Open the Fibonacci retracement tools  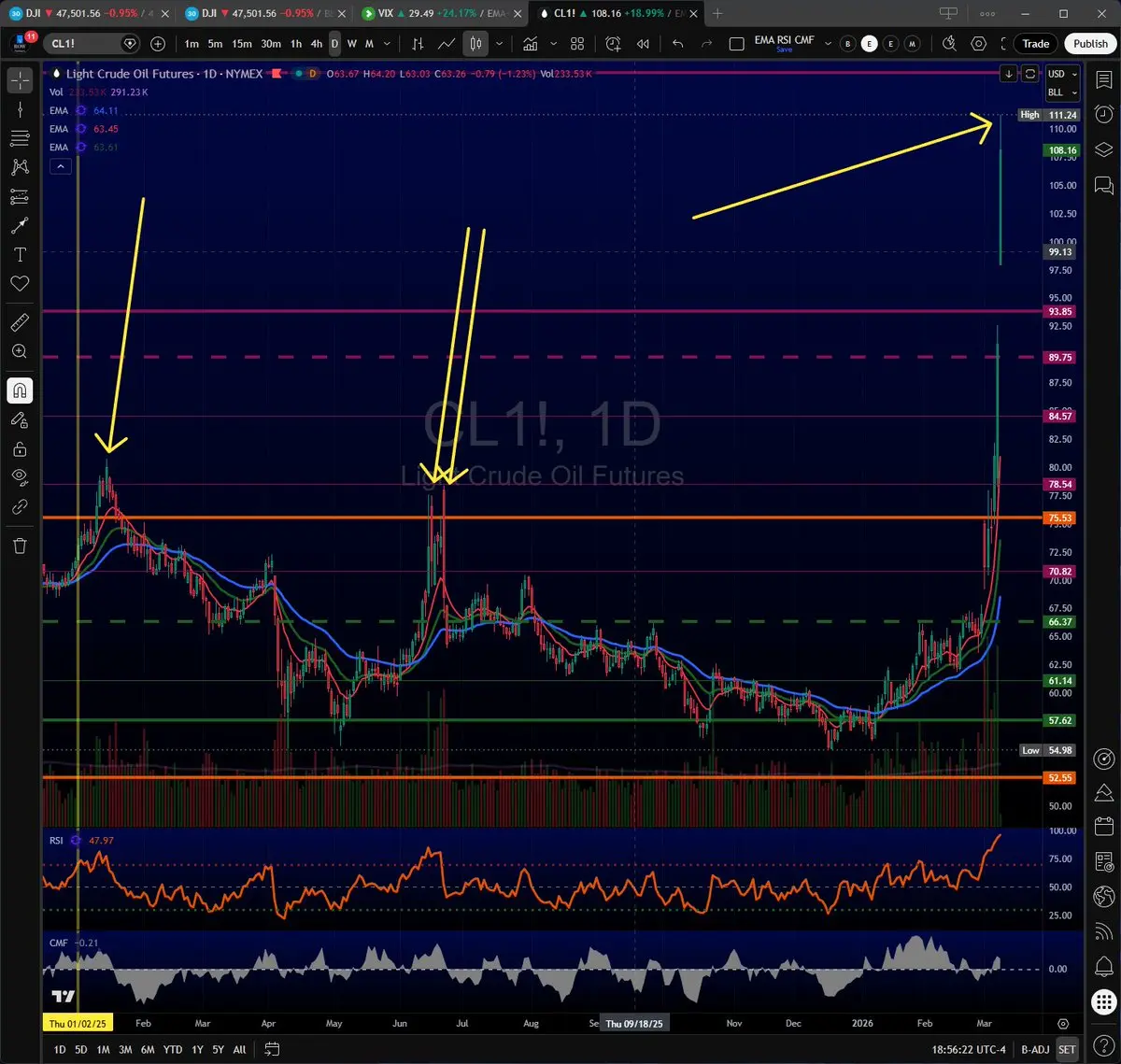coord(20,138)
